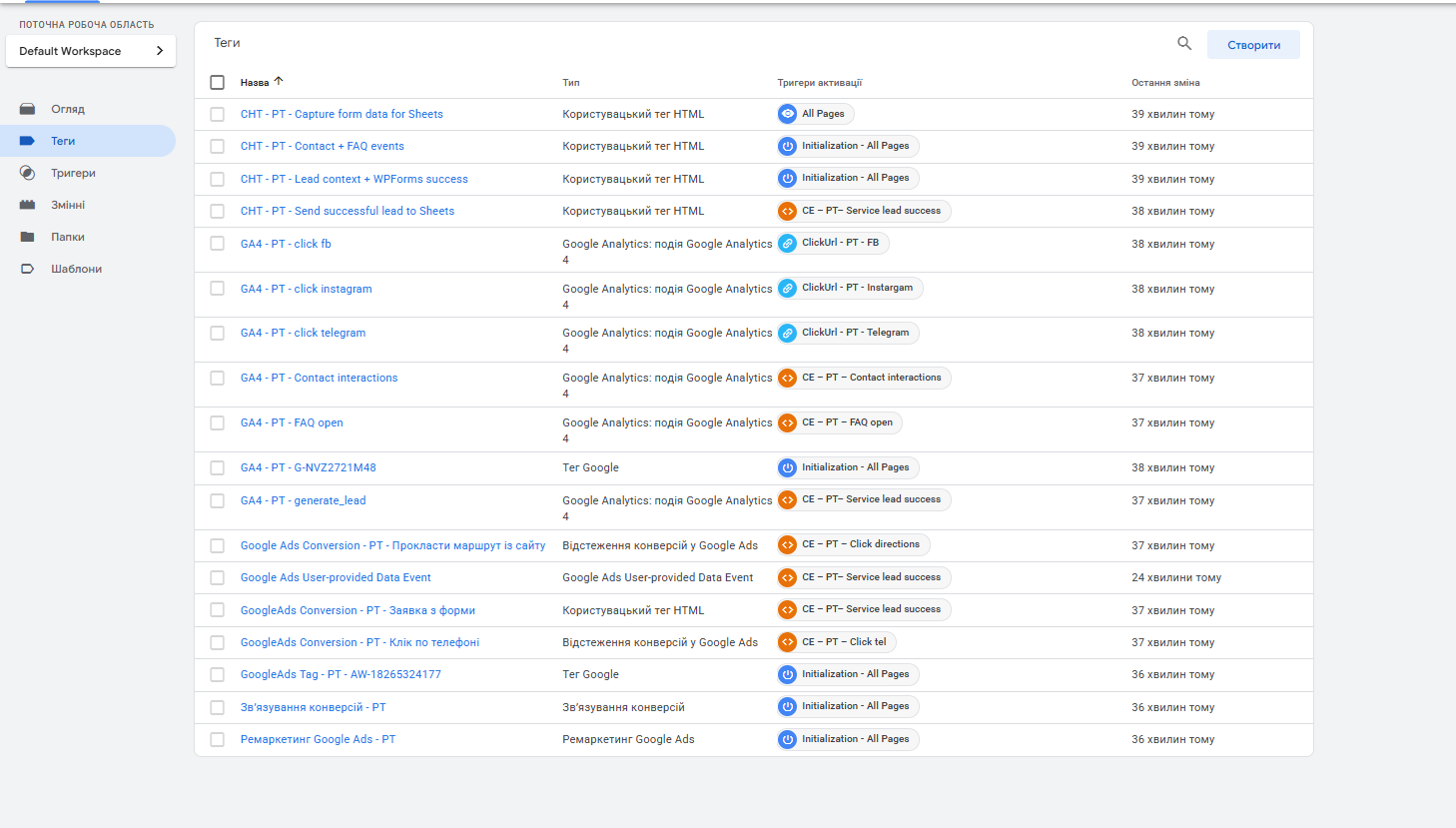
Task: Open tag Зв'язування конверсій - PT
Action: (x=313, y=707)
